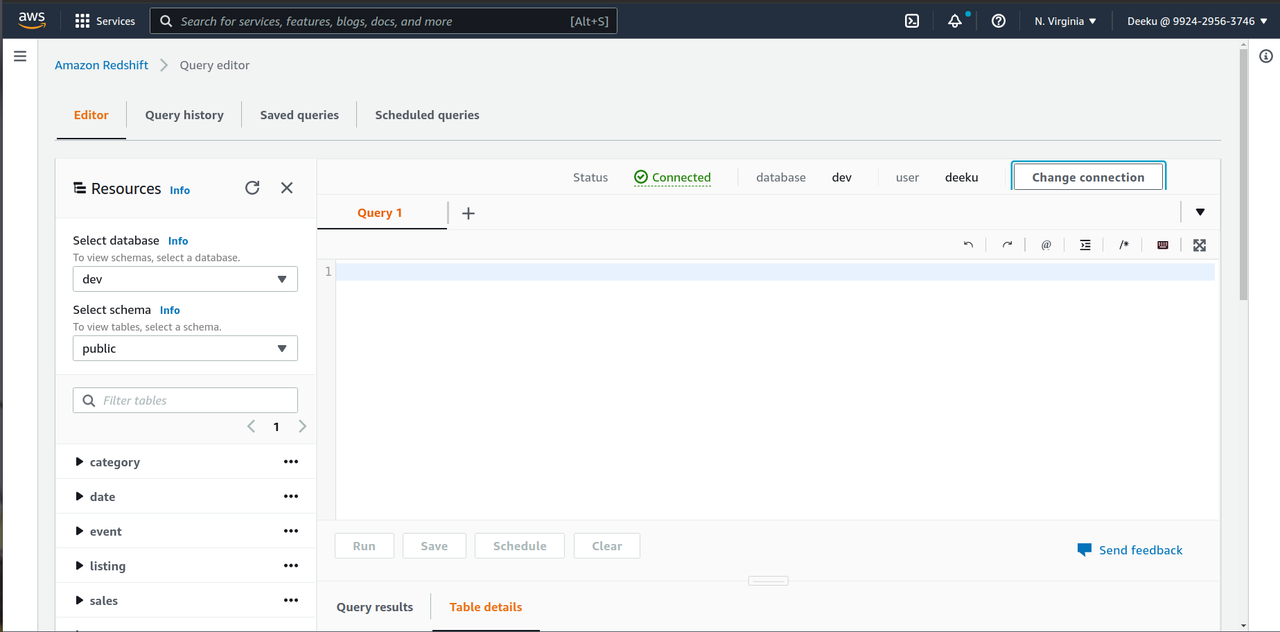Open the actions menu for sales table

coord(291,600)
